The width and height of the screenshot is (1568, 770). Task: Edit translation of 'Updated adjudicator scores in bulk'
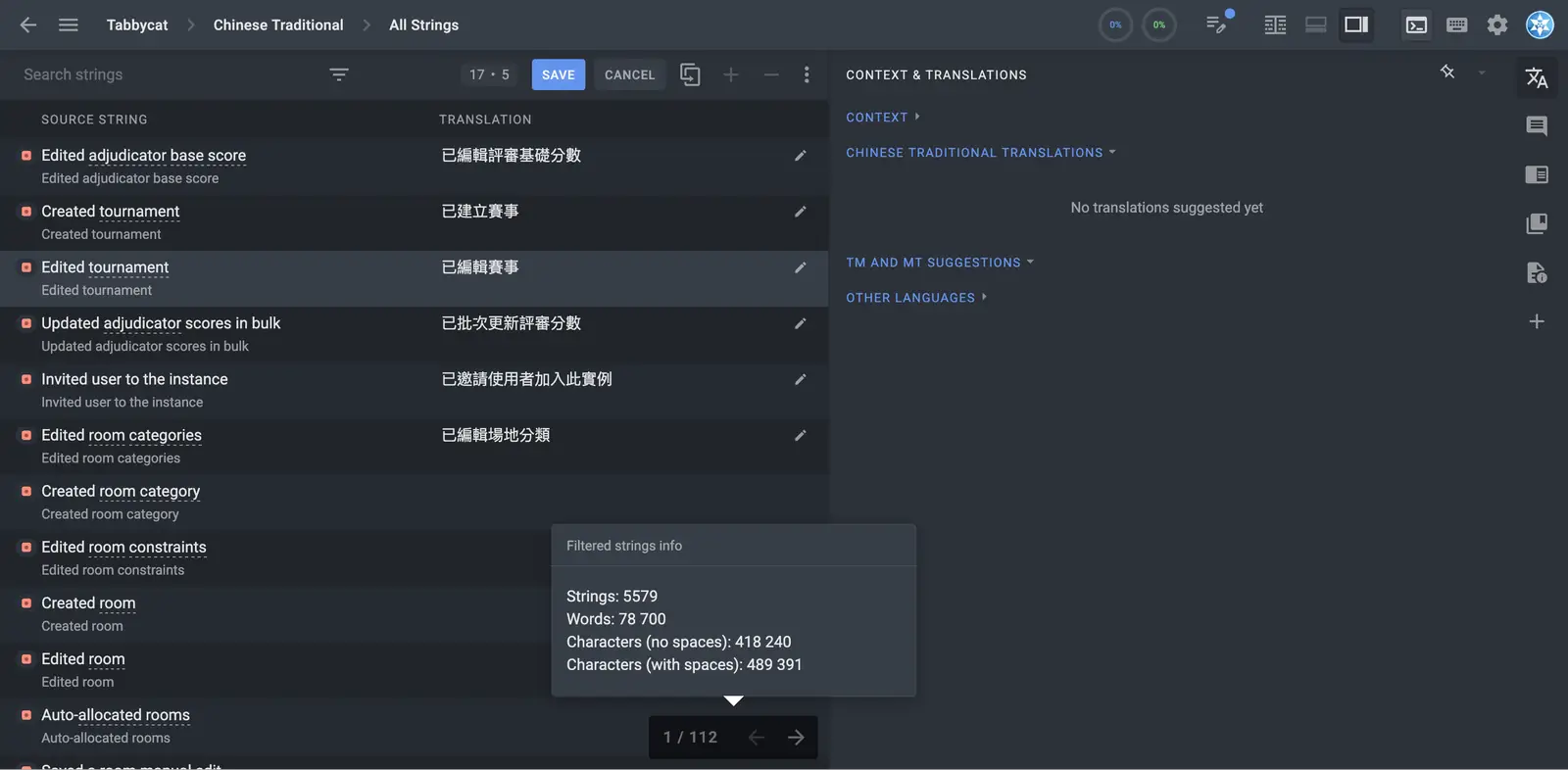click(x=801, y=323)
